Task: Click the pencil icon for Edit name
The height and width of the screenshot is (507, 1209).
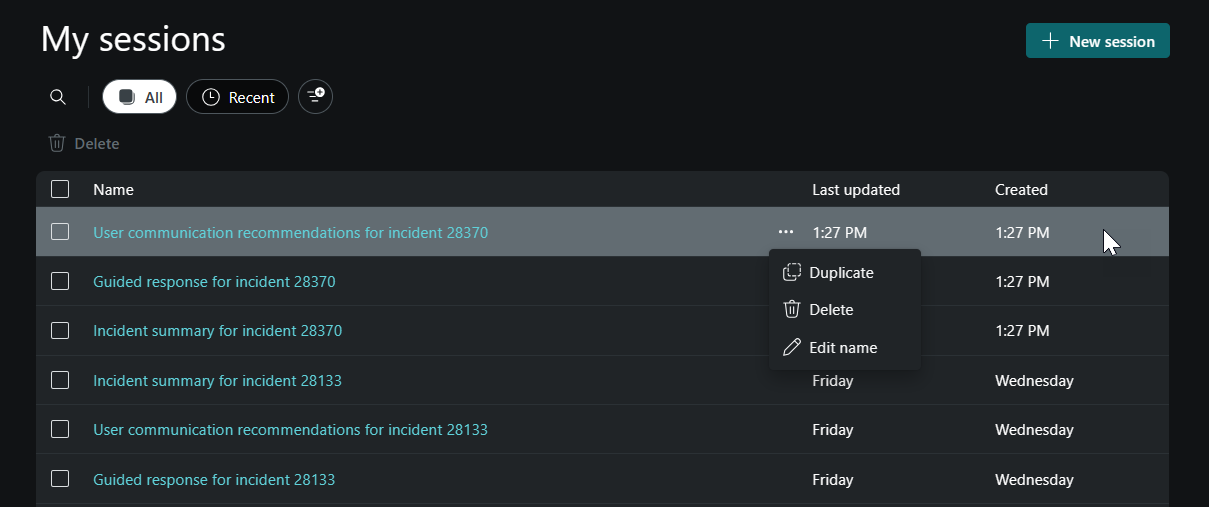Action: point(792,347)
